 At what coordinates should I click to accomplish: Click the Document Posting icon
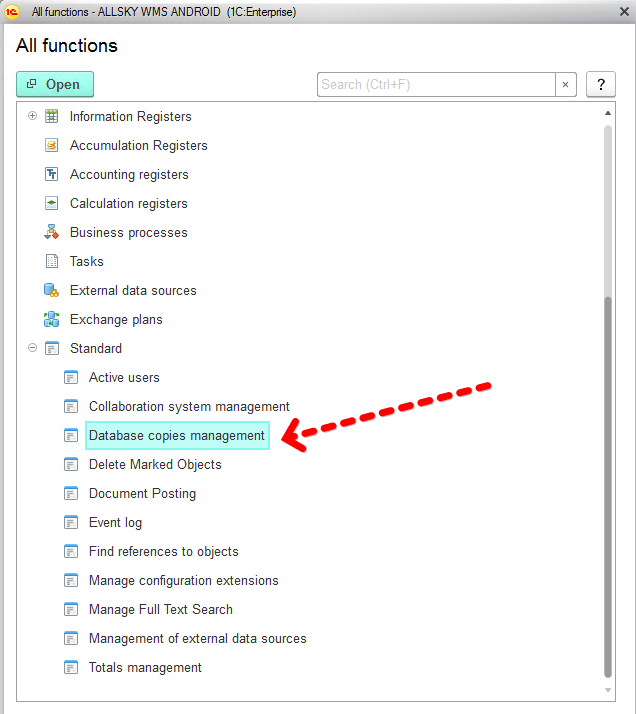pos(71,494)
